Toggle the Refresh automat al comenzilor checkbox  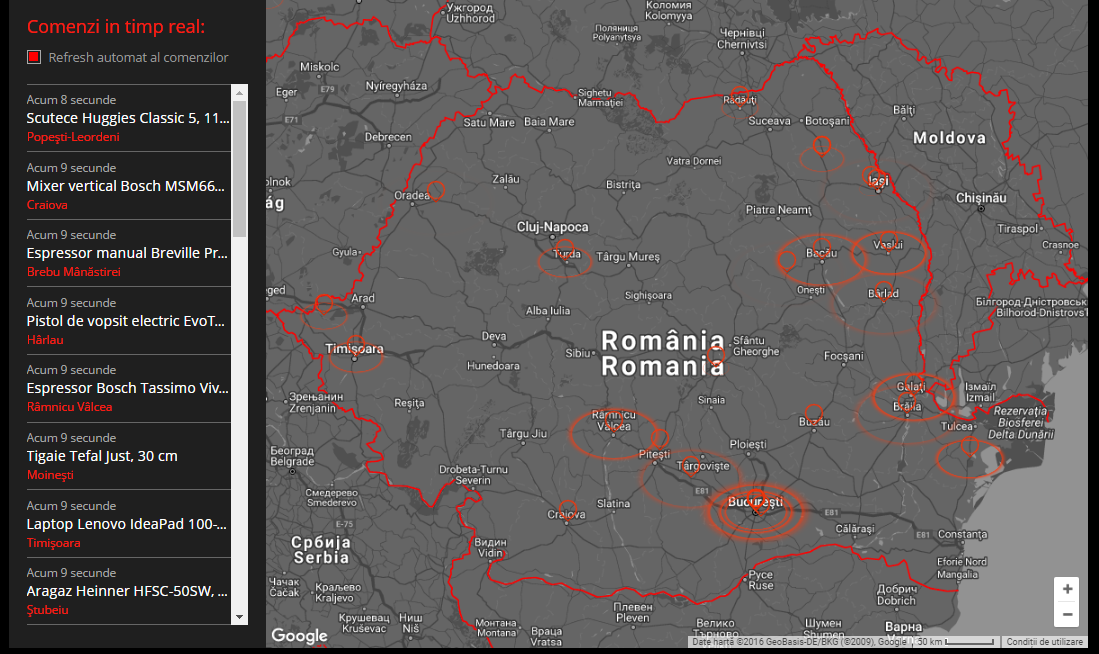pyautogui.click(x=34, y=57)
